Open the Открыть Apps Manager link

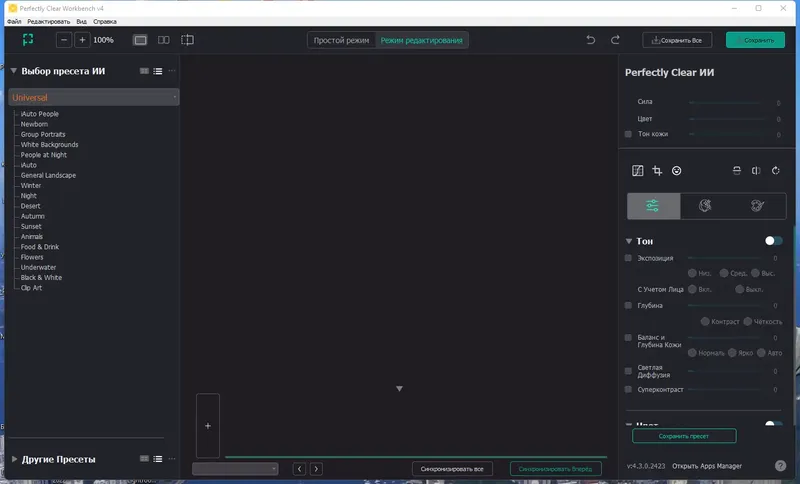[x=707, y=466]
